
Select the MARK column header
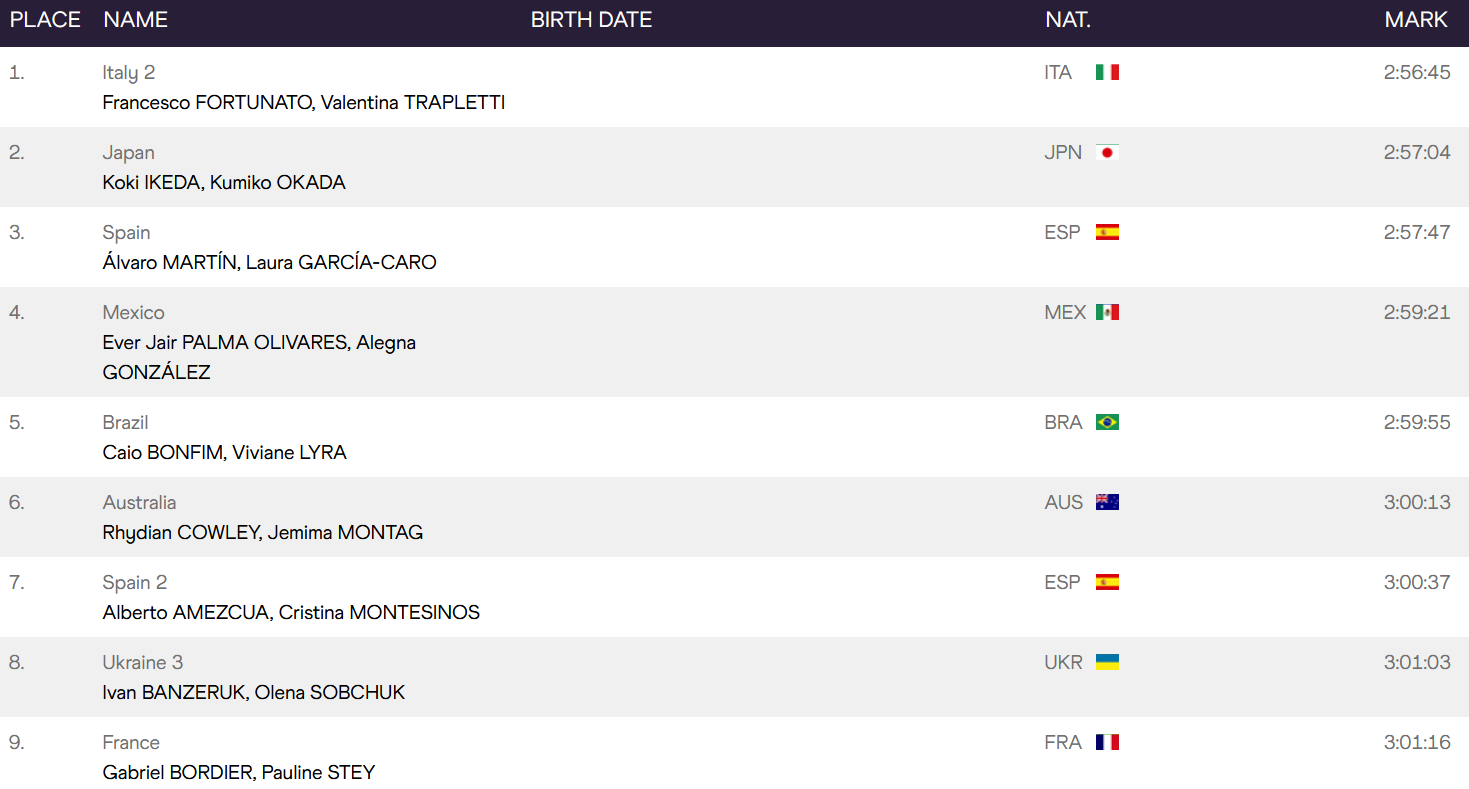[x=1416, y=20]
